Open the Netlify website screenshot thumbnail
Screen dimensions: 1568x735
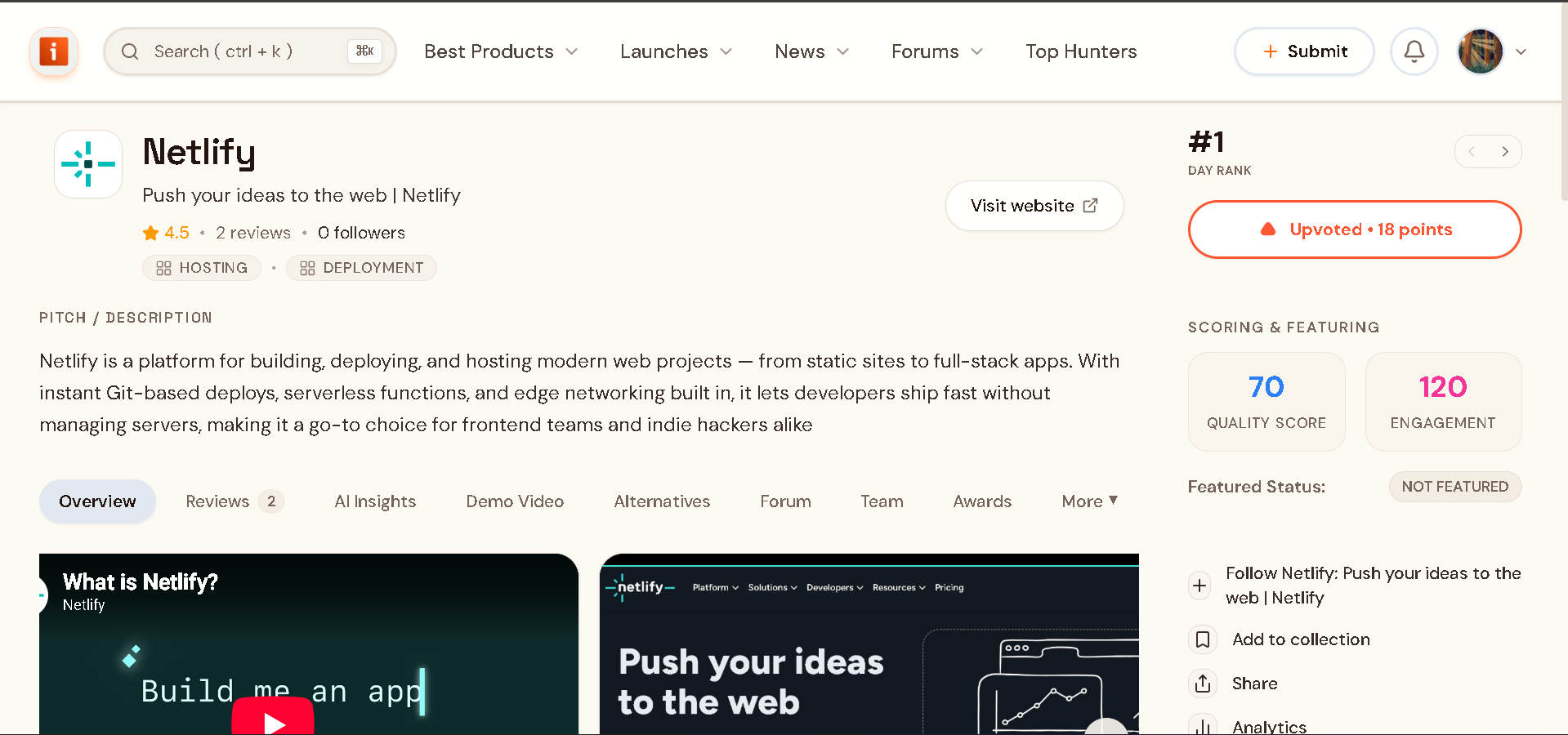[x=869, y=644]
